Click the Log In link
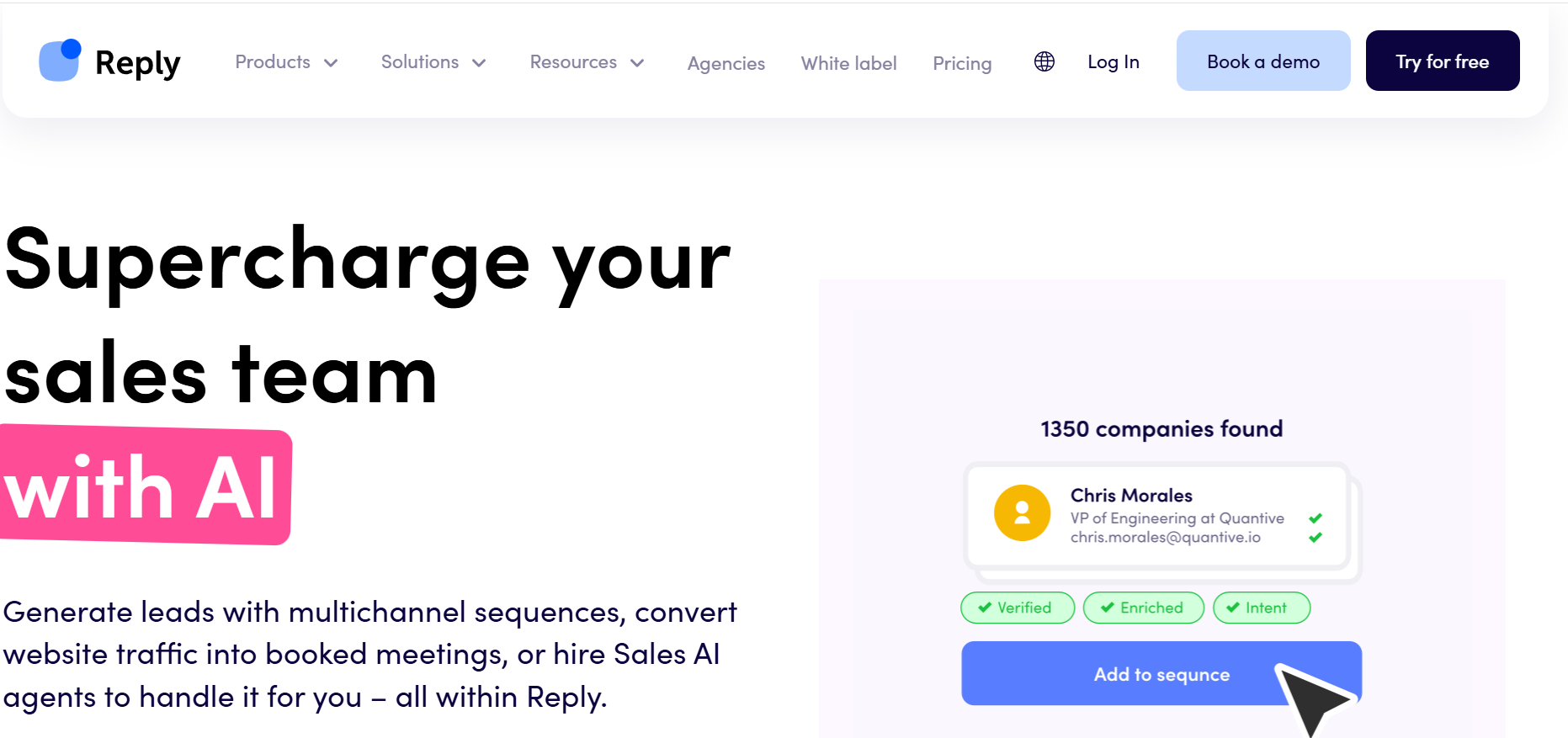 pyautogui.click(x=1113, y=61)
